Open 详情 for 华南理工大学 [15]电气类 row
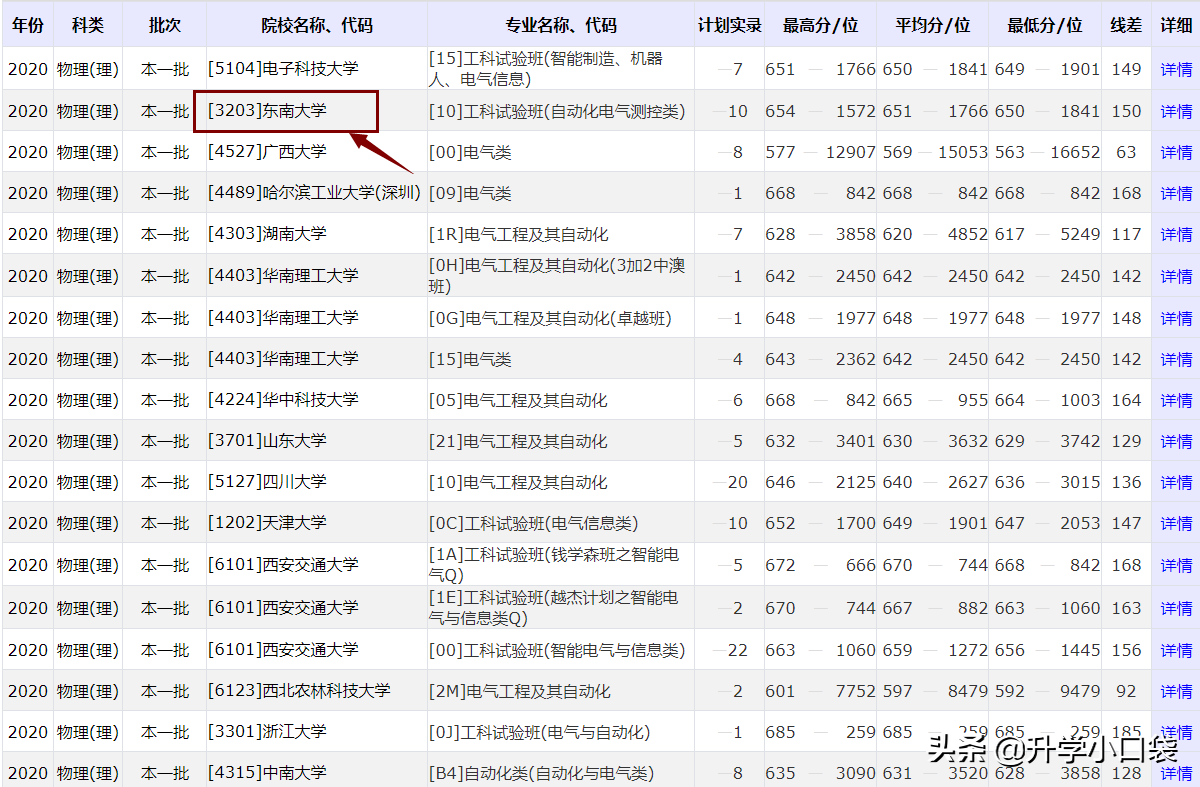Viewport: 1200px width, 787px height. point(1176,359)
